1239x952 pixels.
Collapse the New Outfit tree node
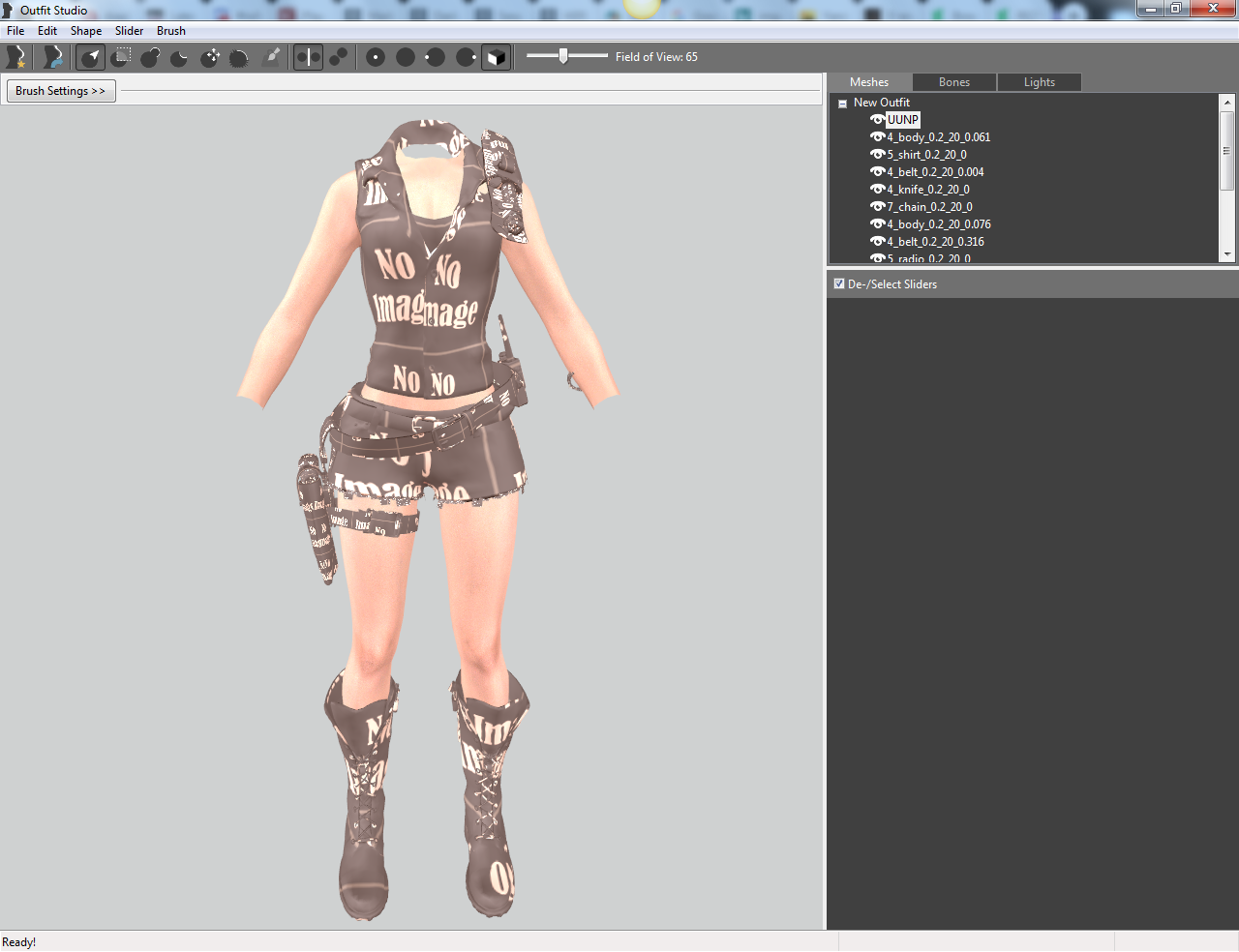(x=842, y=103)
